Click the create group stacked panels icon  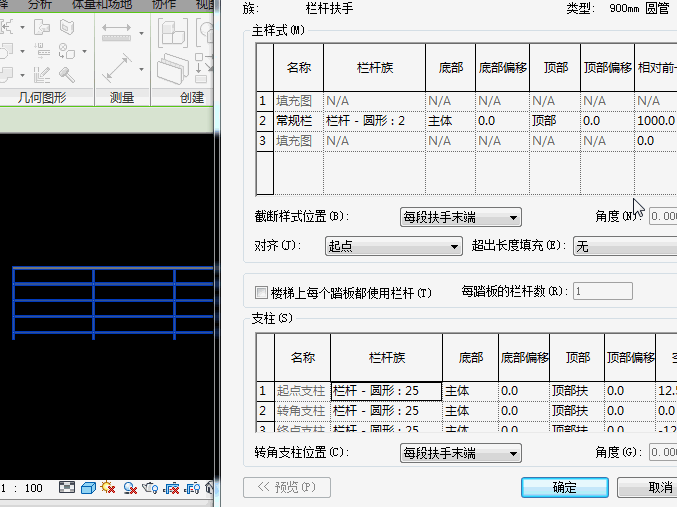click(173, 69)
